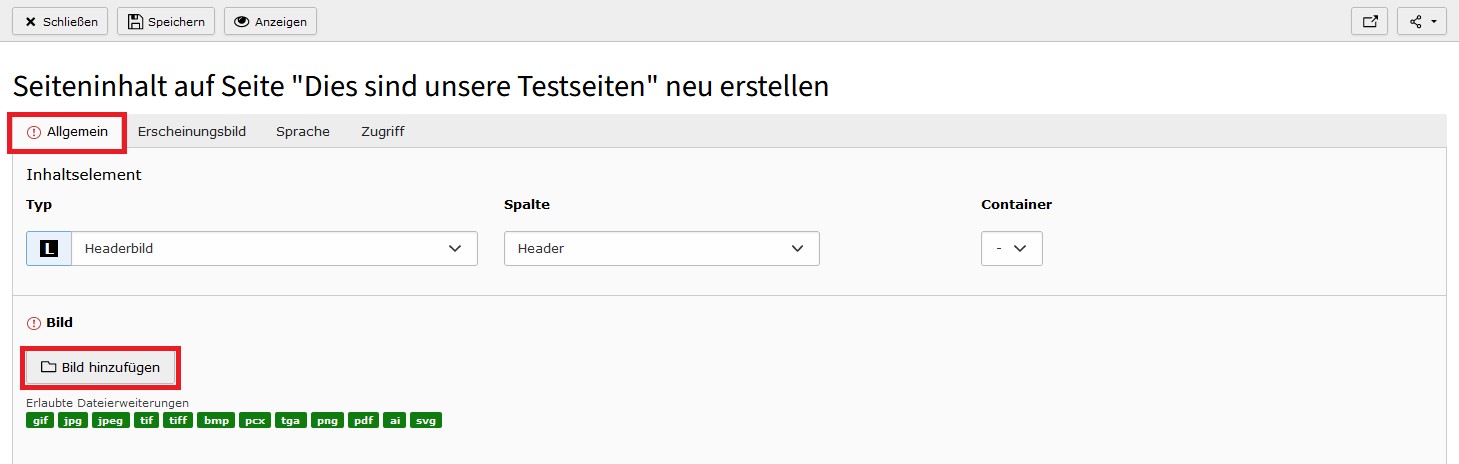This screenshot has width=1459, height=464.
Task: Click the gif file extension badge
Action: tap(40, 421)
